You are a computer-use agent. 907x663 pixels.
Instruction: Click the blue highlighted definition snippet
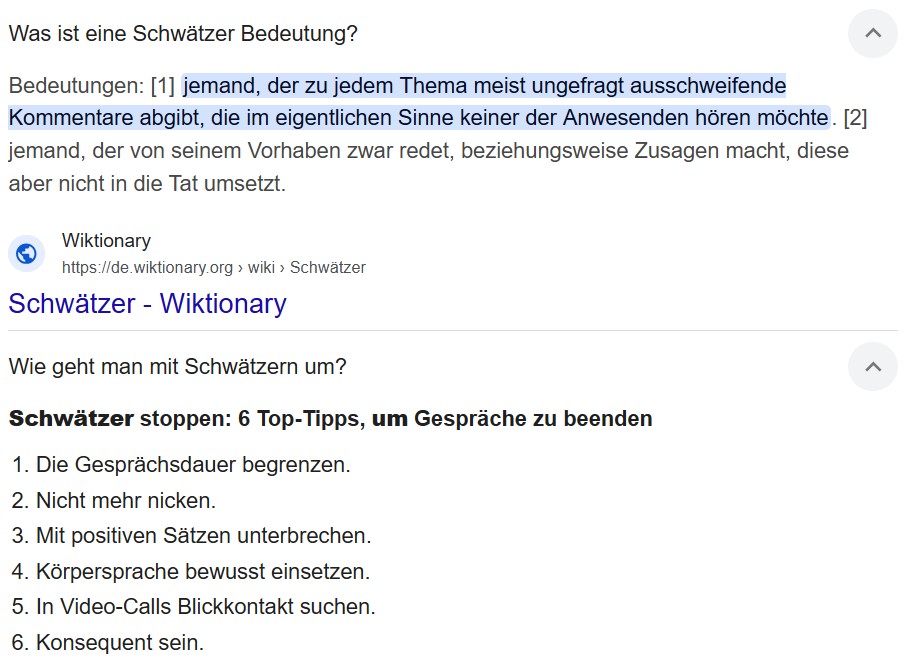420,101
